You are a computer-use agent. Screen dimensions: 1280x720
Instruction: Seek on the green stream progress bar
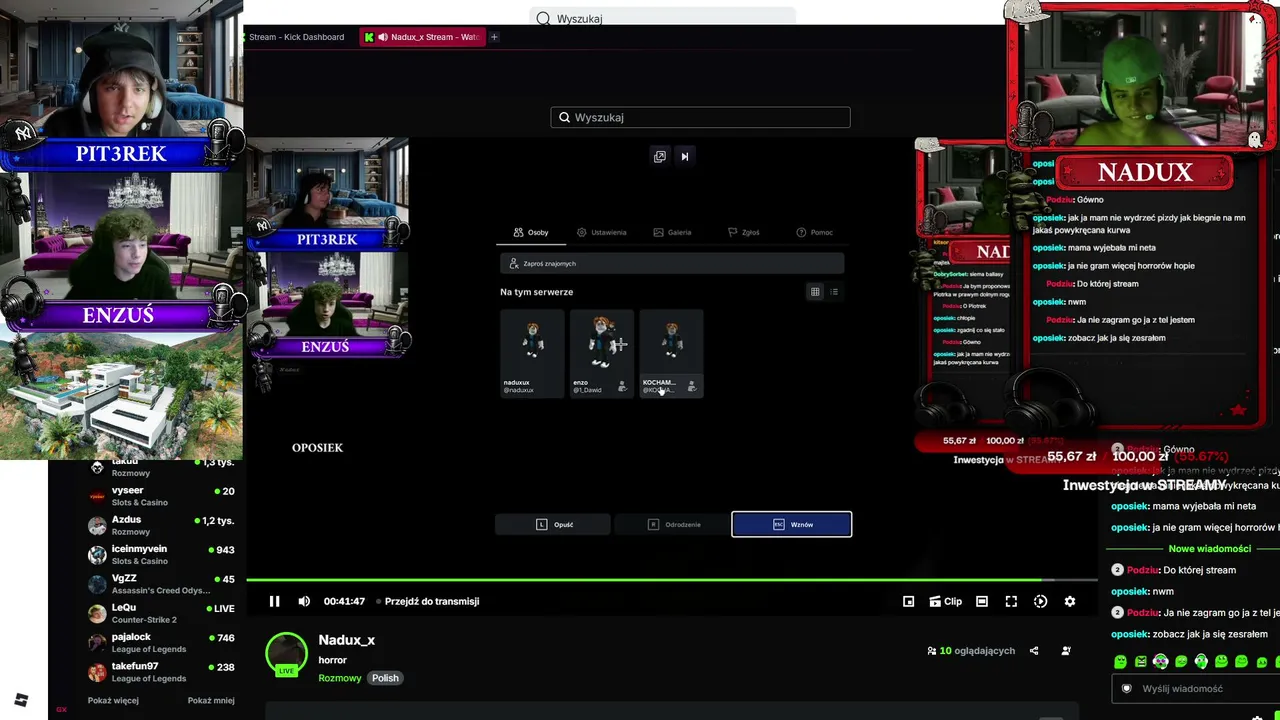(x=672, y=579)
